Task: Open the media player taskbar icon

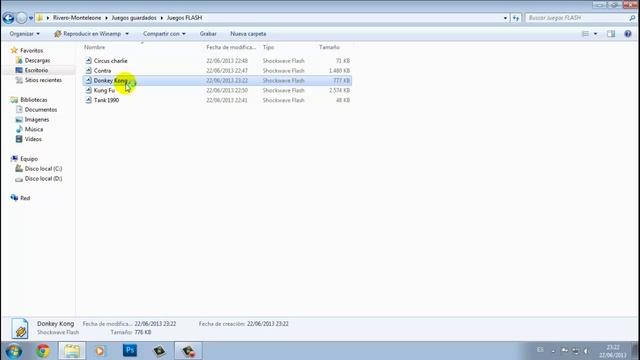Action: coord(100,351)
